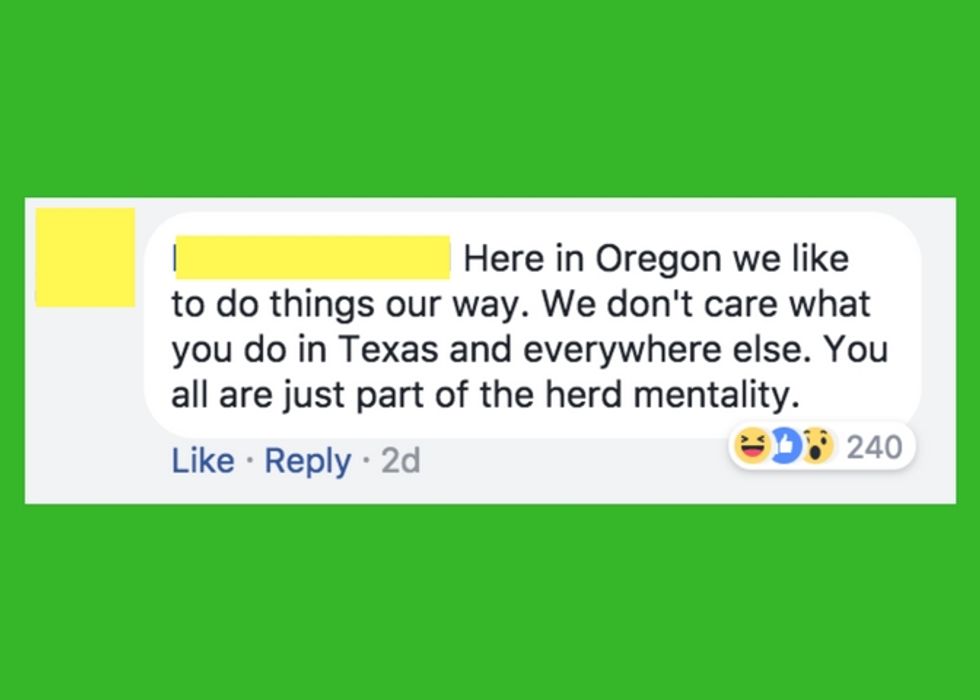Click the laughing Haha reaction emoji
Viewport: 980px width, 700px height.
(750, 447)
